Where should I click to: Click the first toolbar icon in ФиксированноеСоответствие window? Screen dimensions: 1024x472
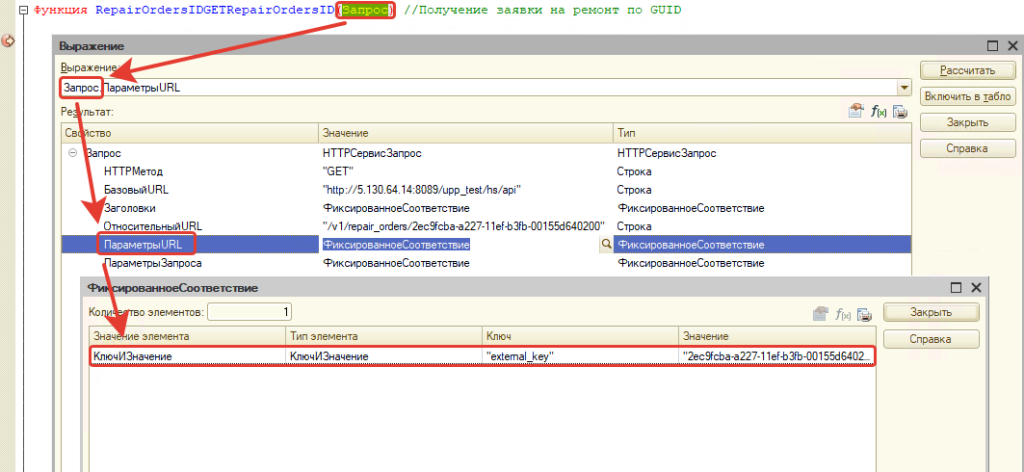pos(821,313)
